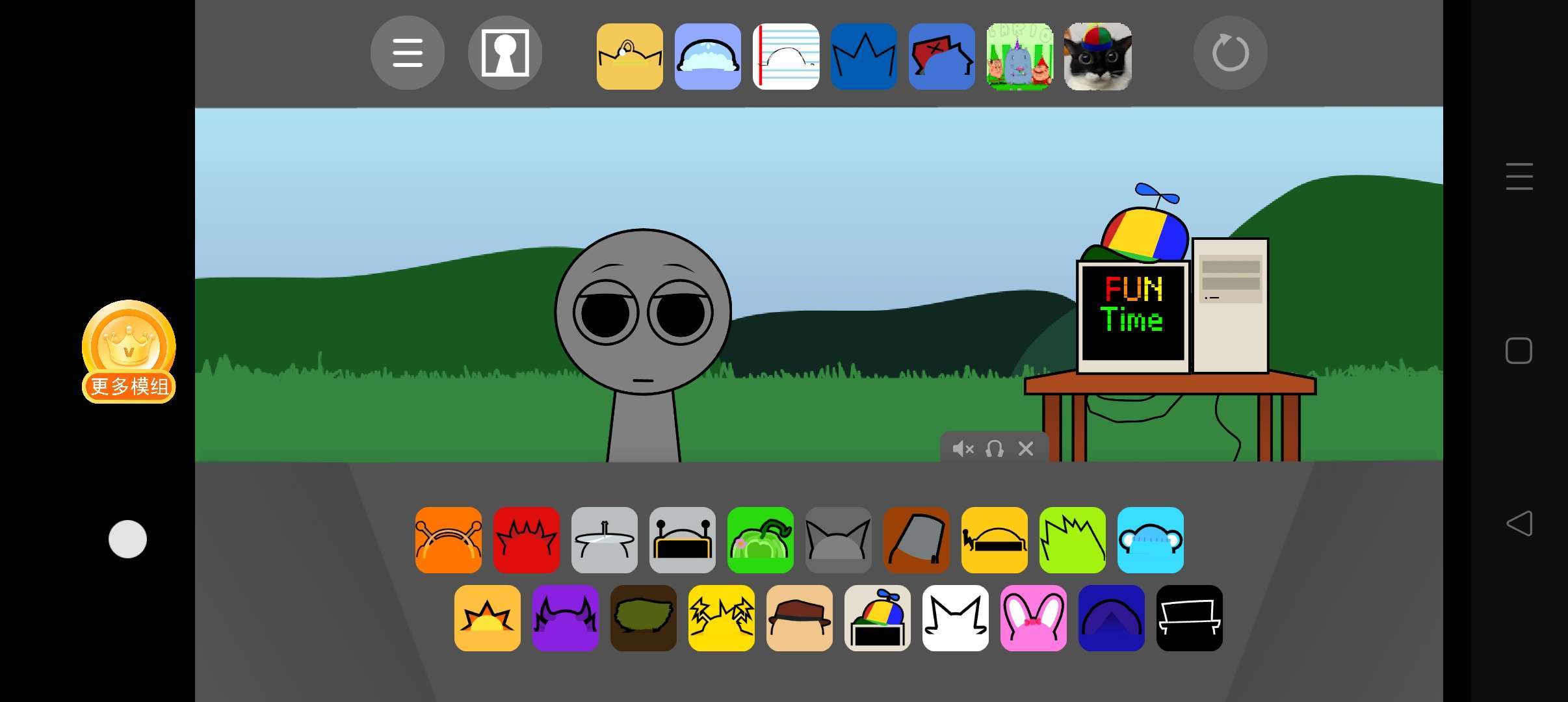Select the brown bucket hat icon
This screenshot has height=702, width=1568.
[917, 540]
